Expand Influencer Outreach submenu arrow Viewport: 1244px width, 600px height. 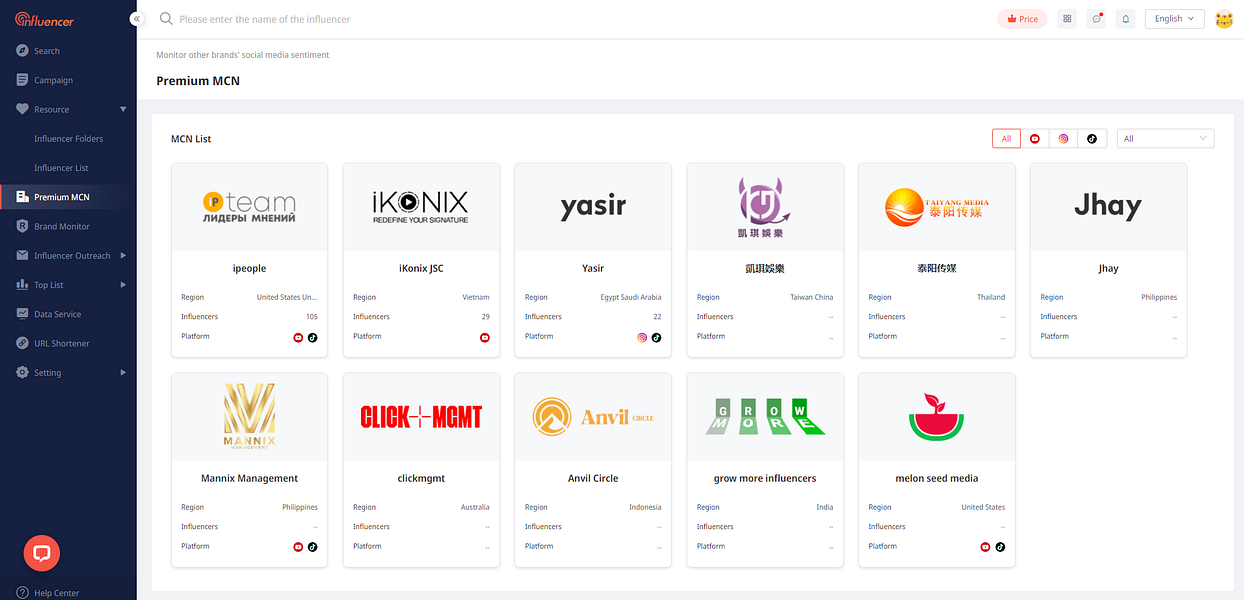(x=123, y=255)
